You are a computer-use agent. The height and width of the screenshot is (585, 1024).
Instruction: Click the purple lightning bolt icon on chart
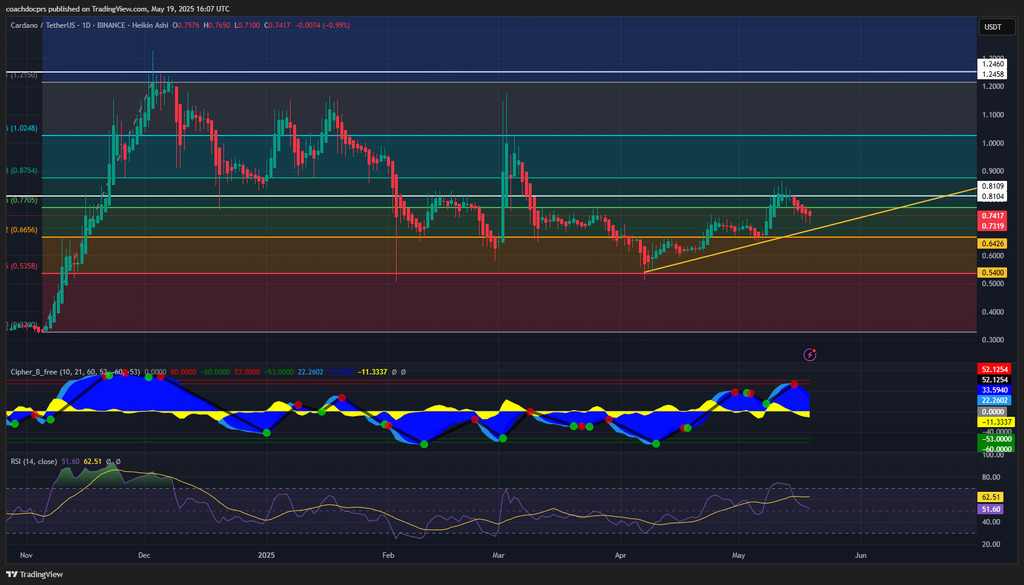(x=810, y=354)
